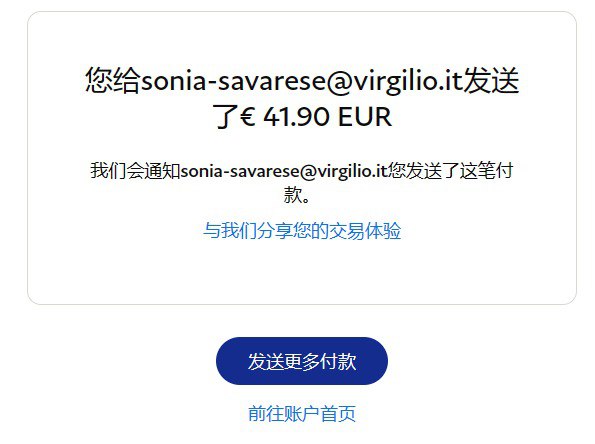Click the 您给 characters in the heading
The image size is (595, 444).
(x=113, y=80)
